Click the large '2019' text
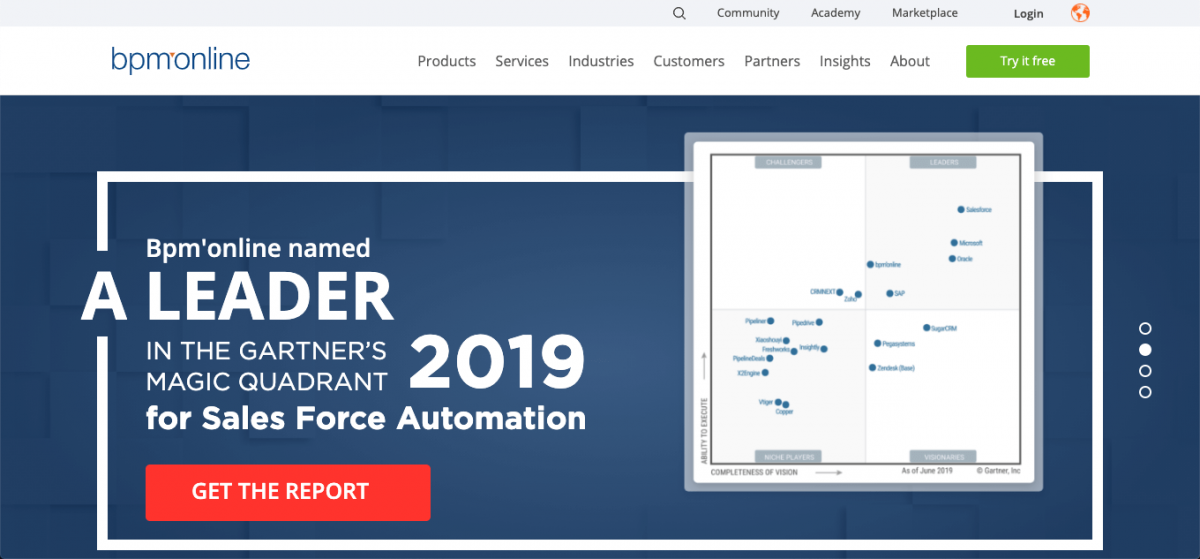This screenshot has height=559, width=1200. click(x=497, y=362)
